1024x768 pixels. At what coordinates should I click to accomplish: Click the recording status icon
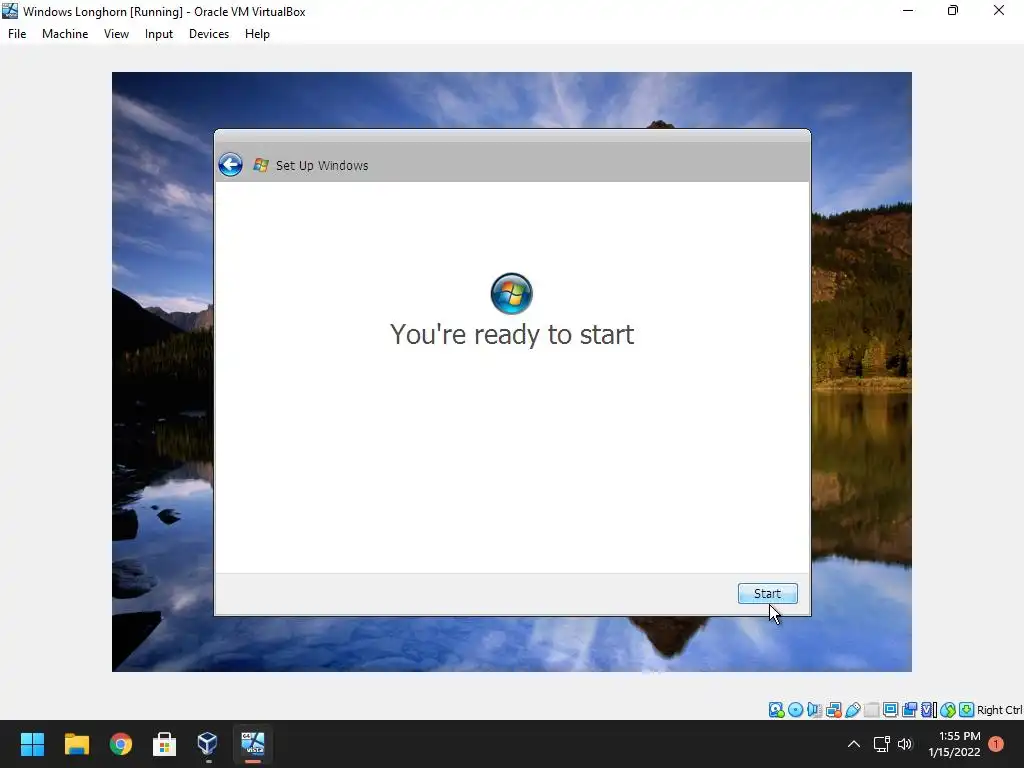[x=909, y=710]
